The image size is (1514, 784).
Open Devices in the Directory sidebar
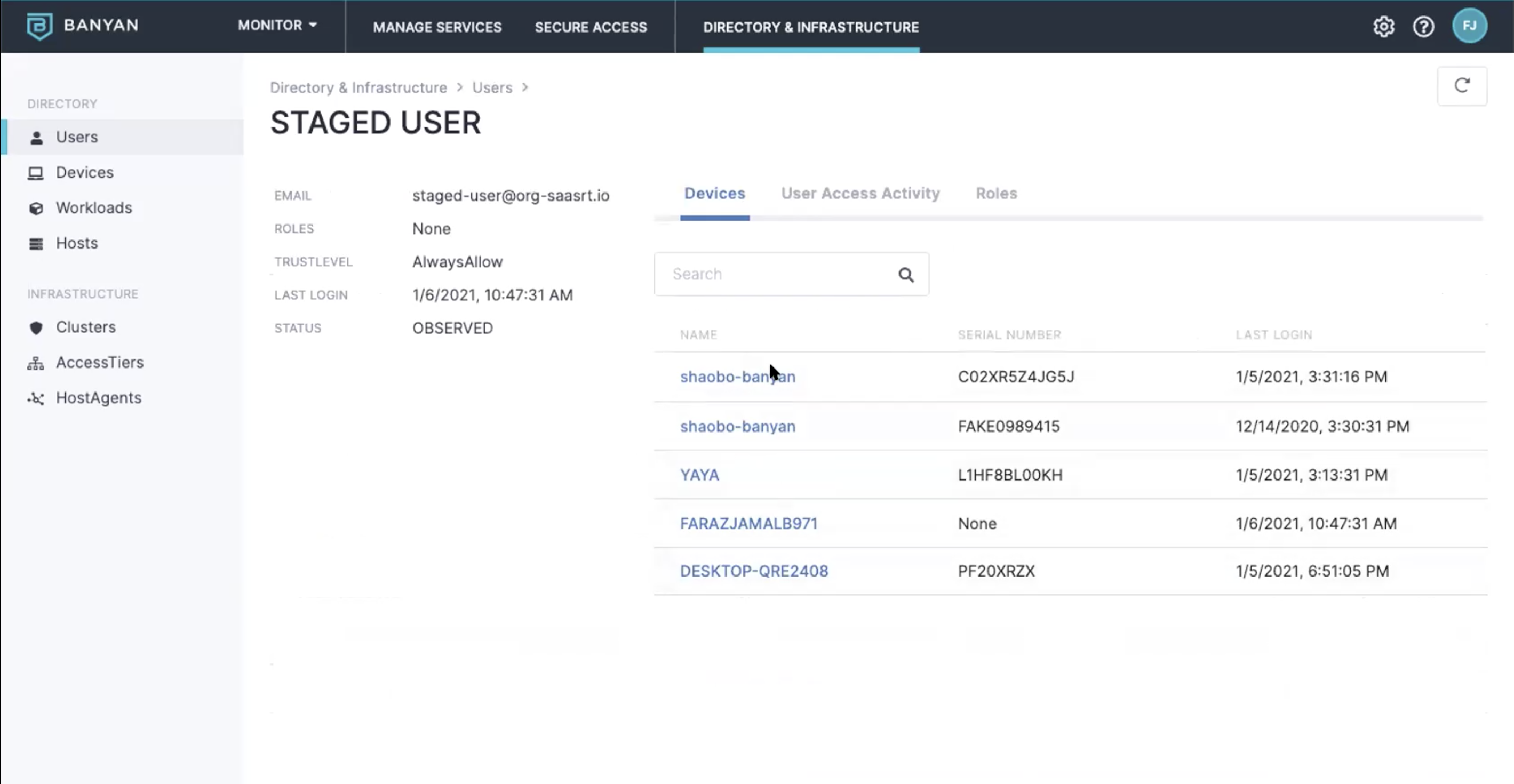(x=85, y=172)
